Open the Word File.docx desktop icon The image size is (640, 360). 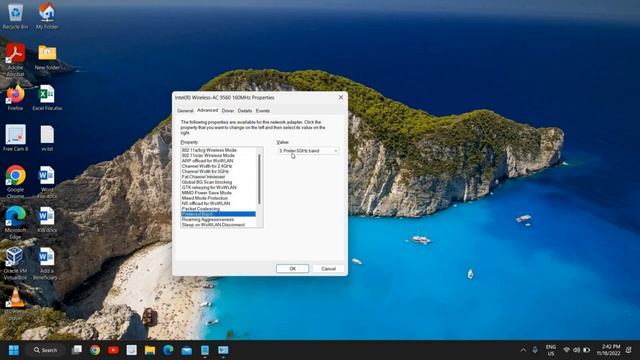click(x=47, y=181)
